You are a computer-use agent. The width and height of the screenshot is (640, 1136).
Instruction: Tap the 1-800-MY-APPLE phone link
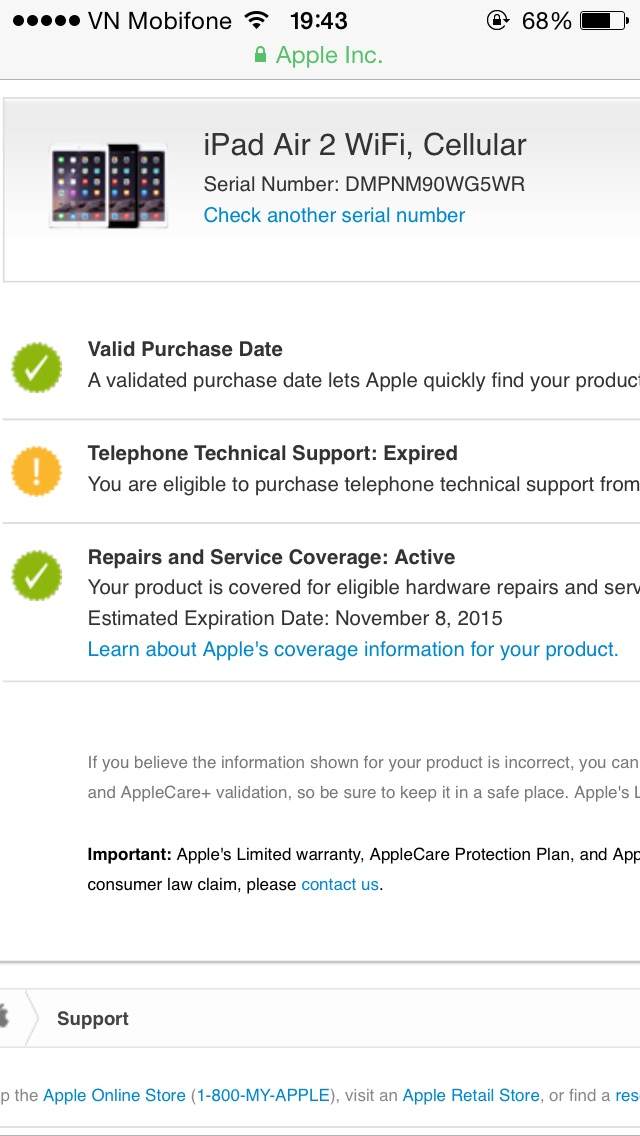[x=262, y=1095]
